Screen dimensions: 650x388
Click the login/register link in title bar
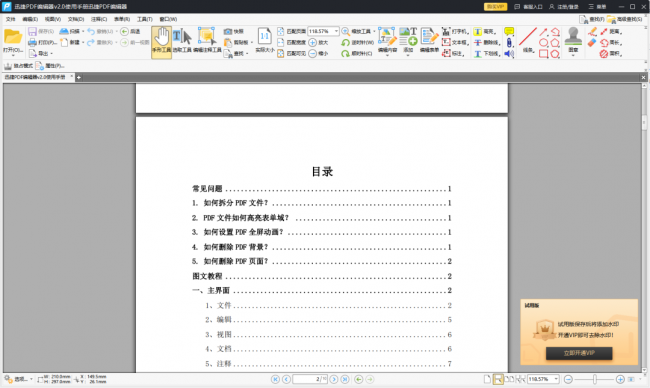[564, 7]
